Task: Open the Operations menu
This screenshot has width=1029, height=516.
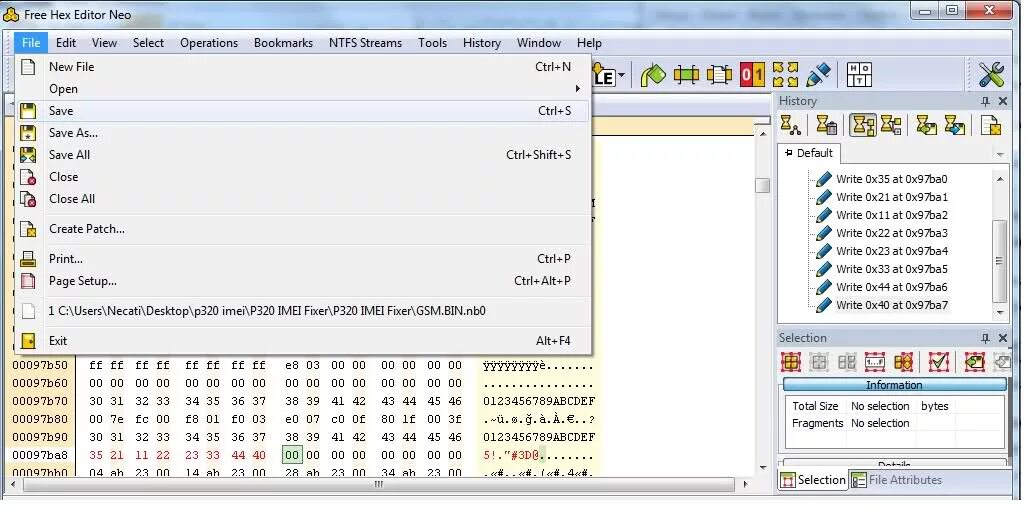Action: click(x=209, y=43)
